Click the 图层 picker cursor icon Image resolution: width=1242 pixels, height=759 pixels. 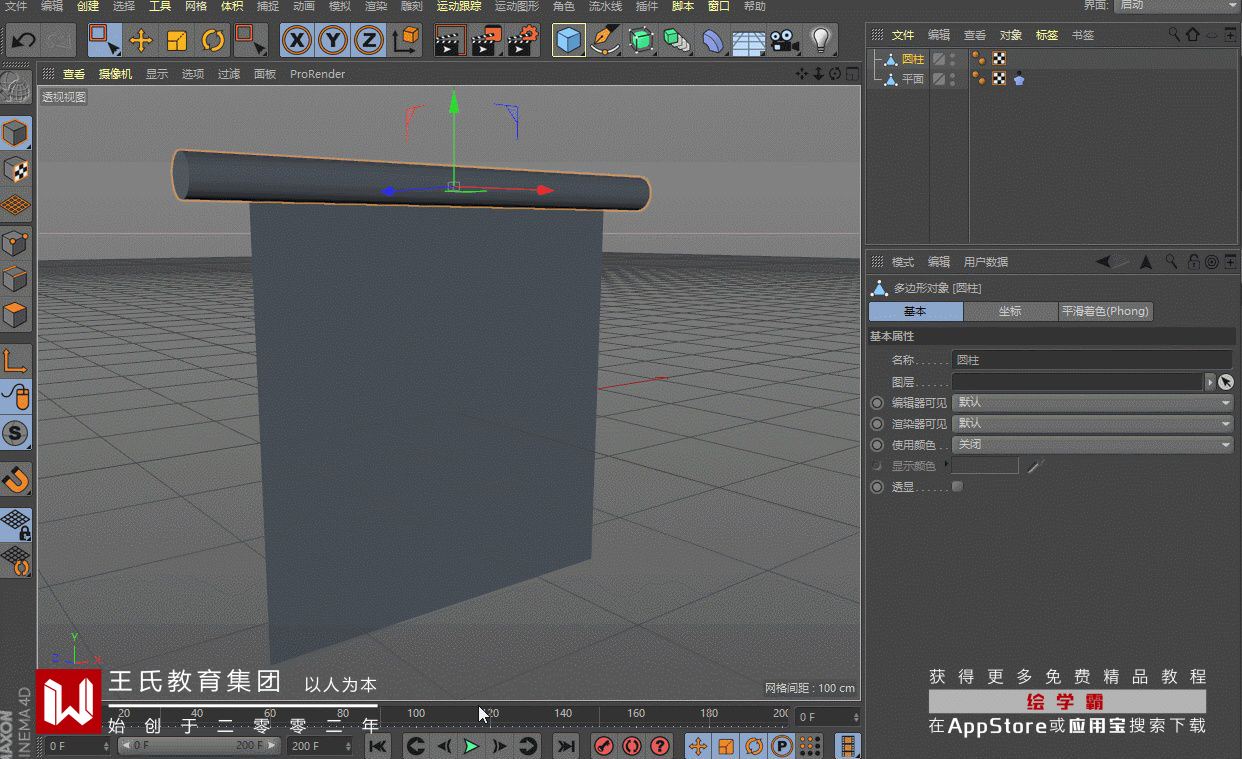tap(1226, 382)
